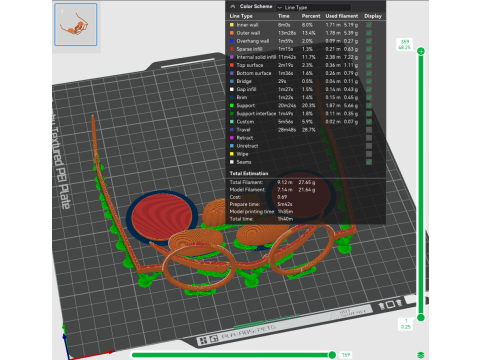Enable the Wipe display checkbox
The image size is (480, 360).
[x=369, y=154]
